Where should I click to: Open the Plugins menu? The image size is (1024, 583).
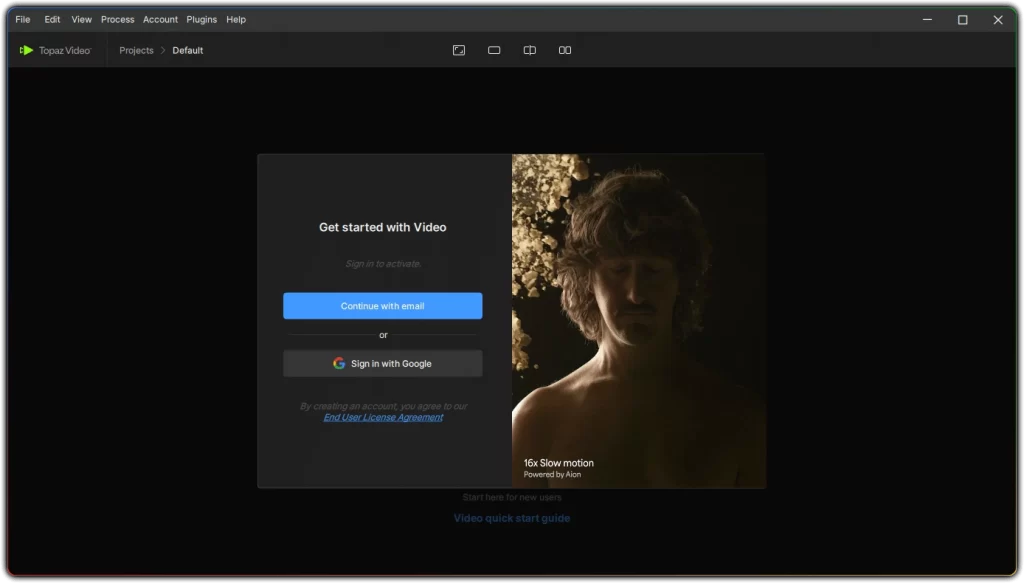coord(201,19)
